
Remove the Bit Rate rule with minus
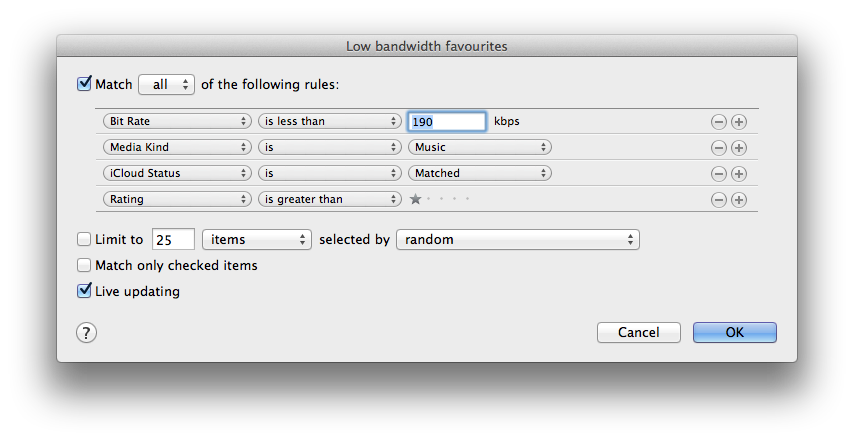tap(718, 122)
